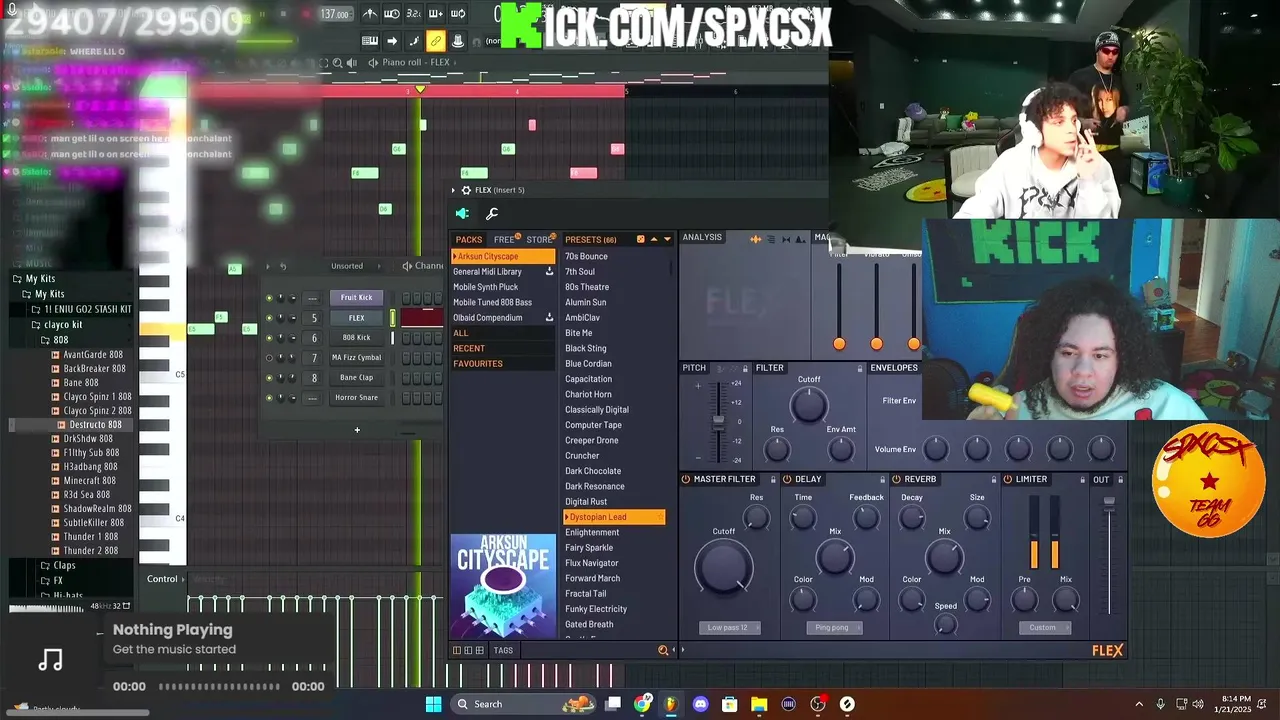Click the Filter section lock icon
The width and height of the screenshot is (1280, 720).
pyautogui.click(x=859, y=369)
